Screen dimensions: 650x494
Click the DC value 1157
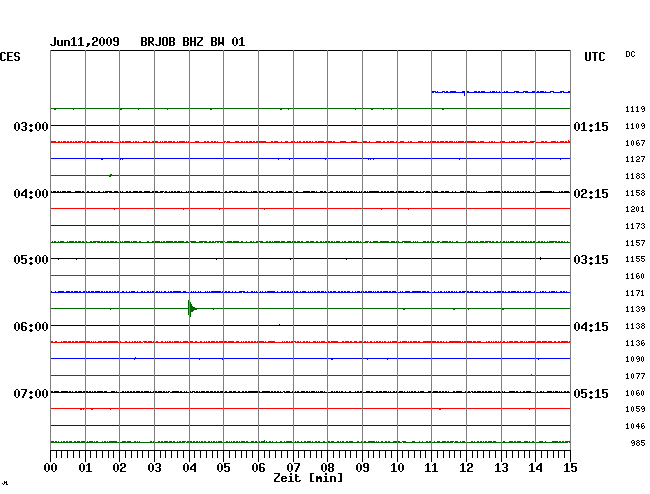[635, 243]
